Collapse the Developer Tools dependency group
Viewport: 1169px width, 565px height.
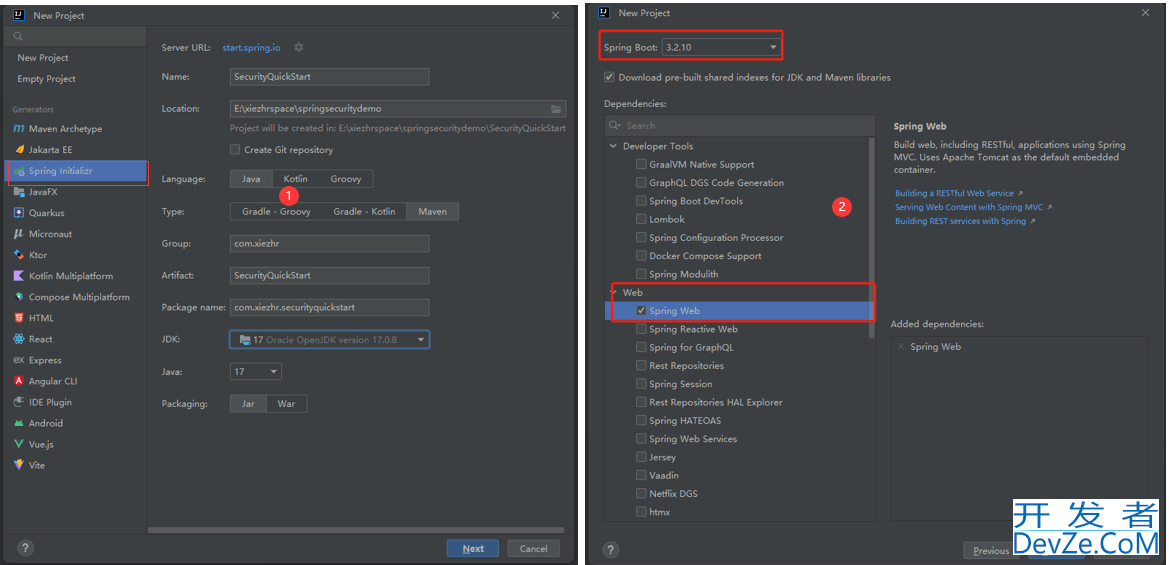click(x=614, y=146)
